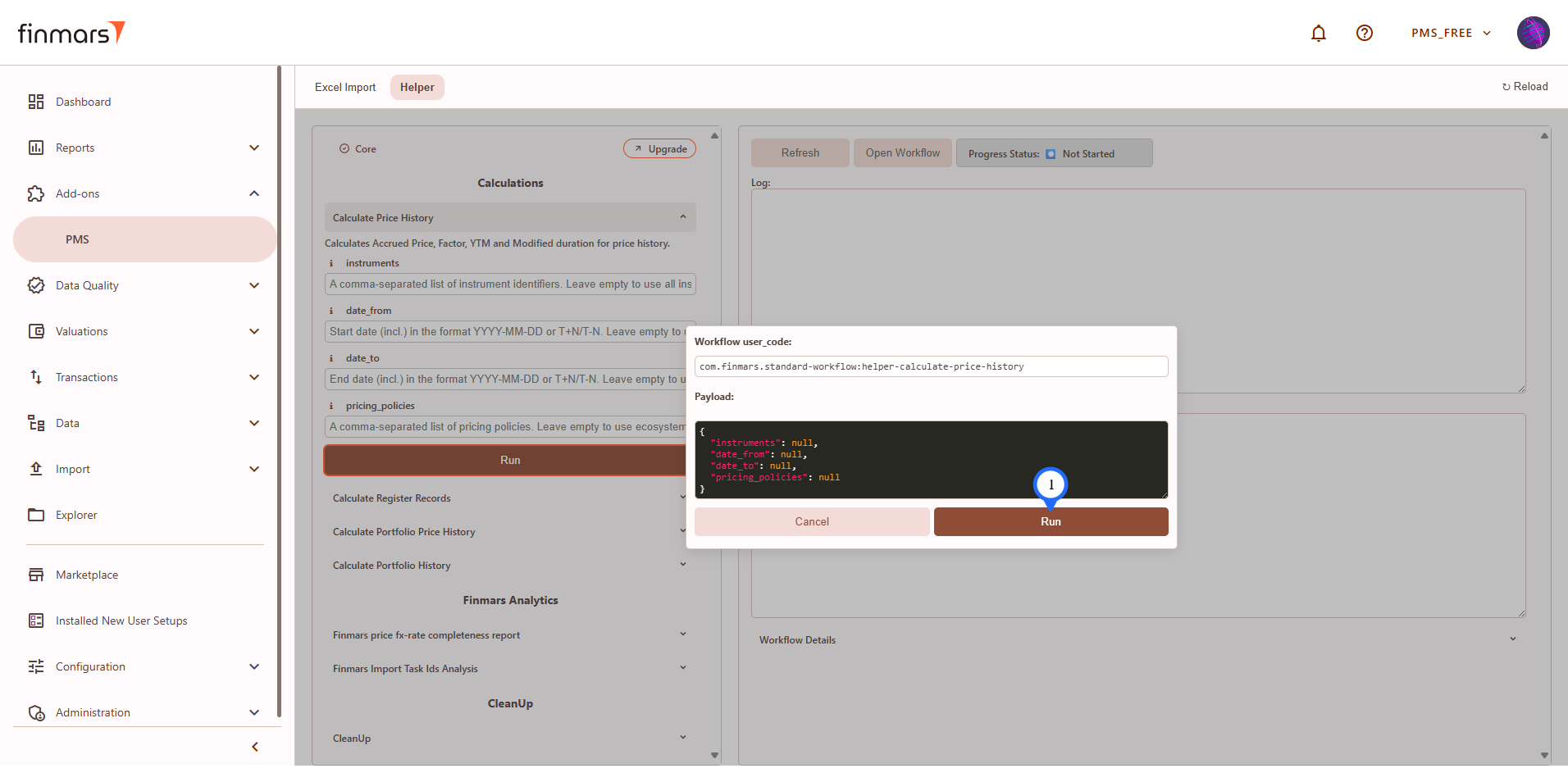This screenshot has width=1568, height=782.
Task: Switch to the Excel Import tab
Action: [x=344, y=87]
